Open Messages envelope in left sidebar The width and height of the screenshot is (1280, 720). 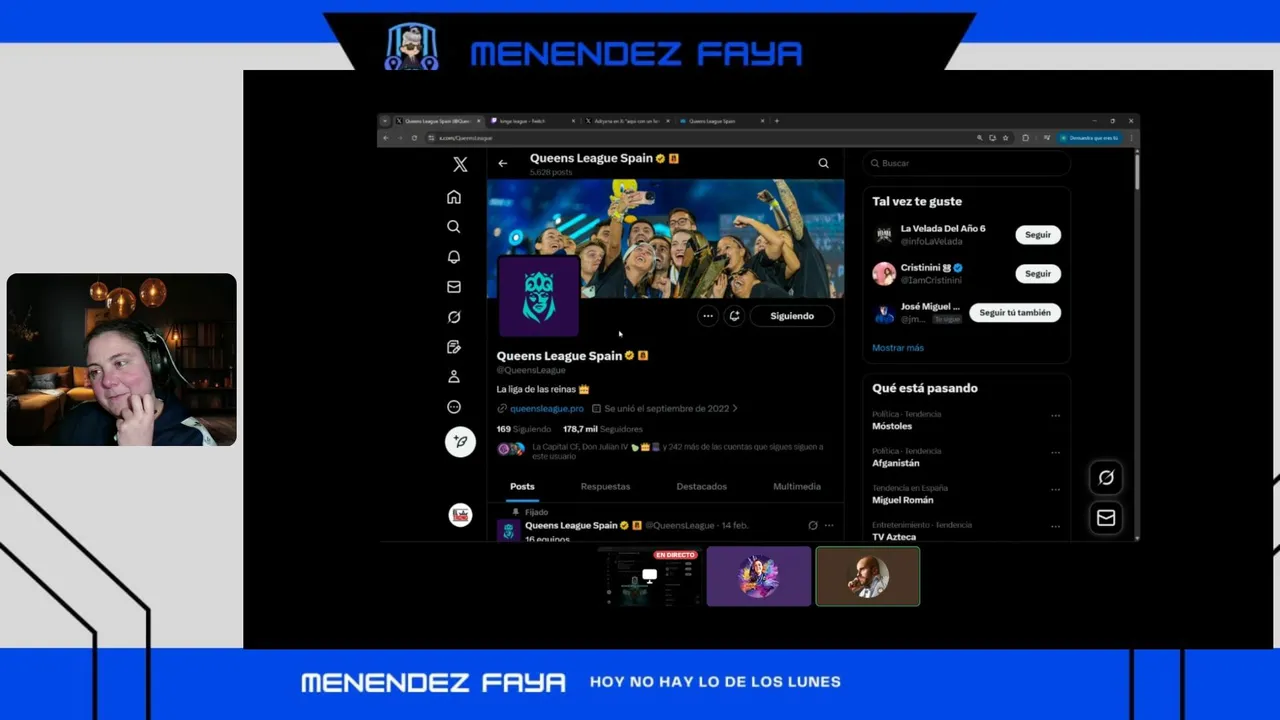454,287
